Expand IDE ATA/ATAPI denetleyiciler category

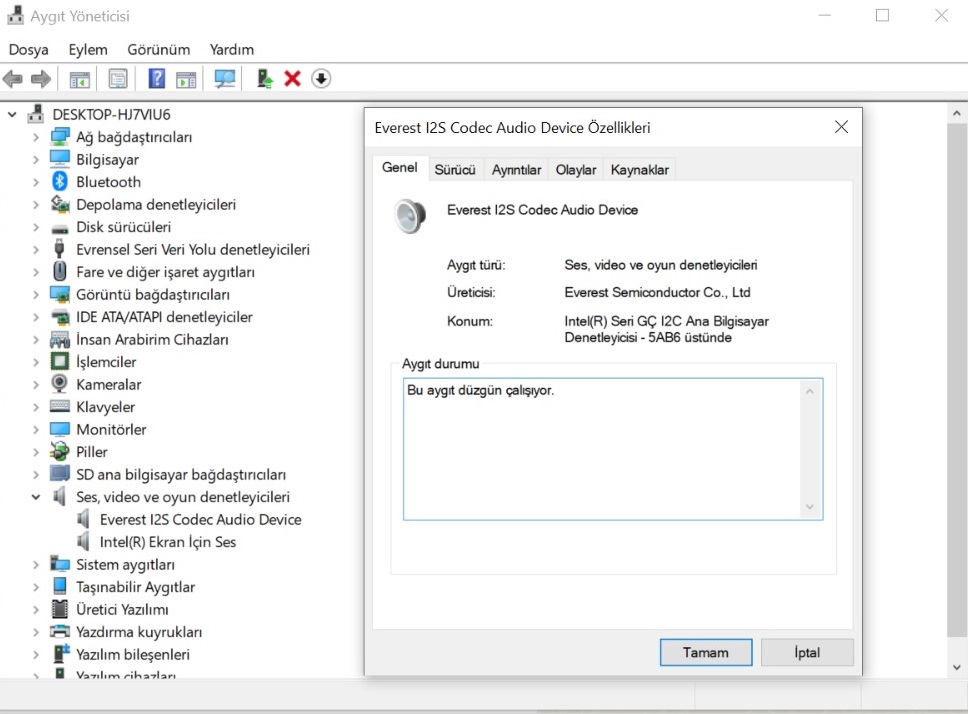click(36, 317)
